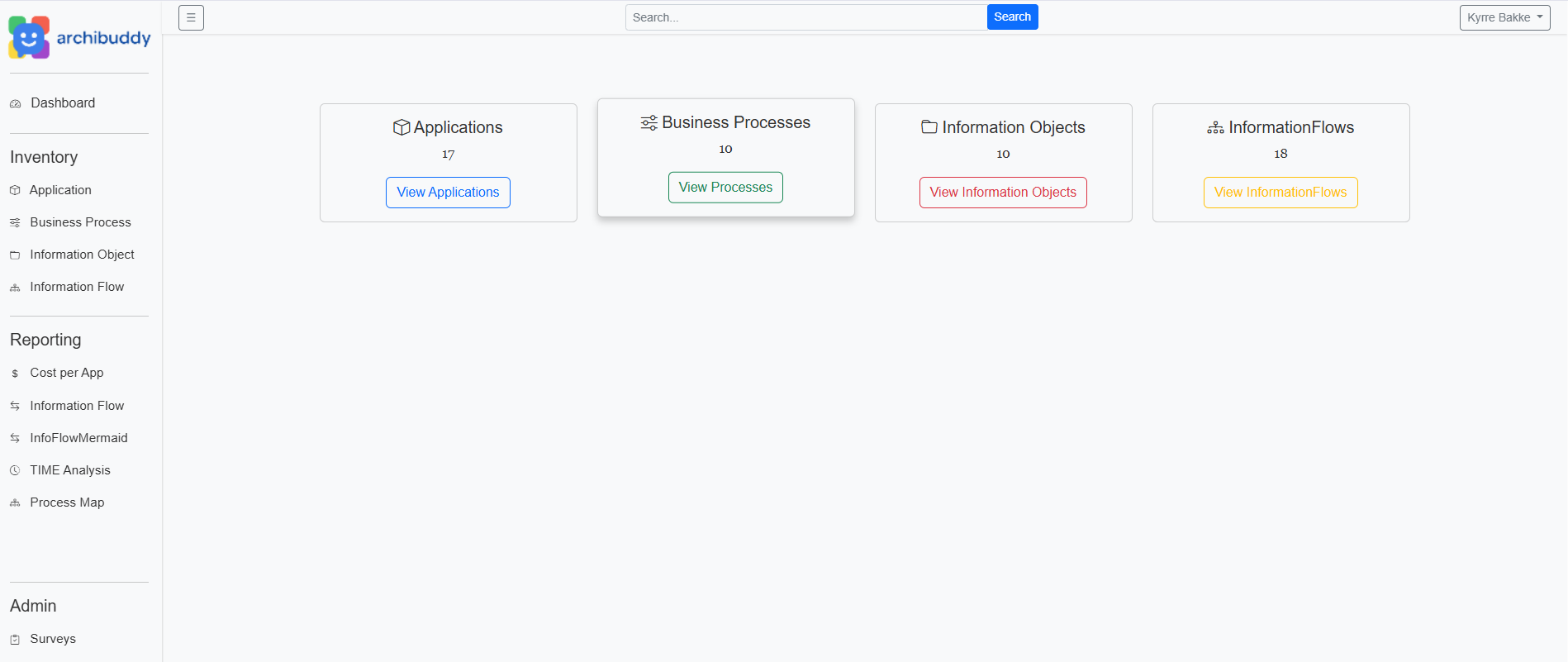Click the sliders icon on Business Processes card
This screenshot has width=1568, height=662.
click(x=649, y=122)
